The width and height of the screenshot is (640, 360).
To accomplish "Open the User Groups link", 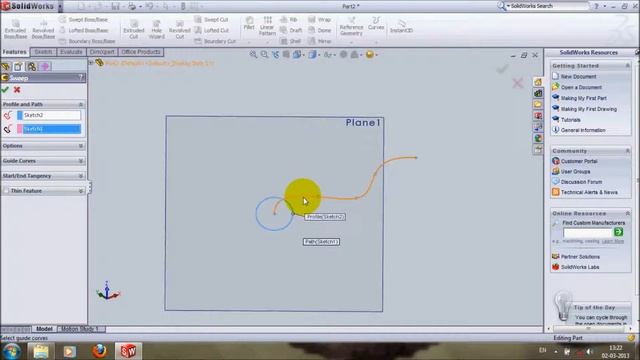I will click(x=575, y=171).
